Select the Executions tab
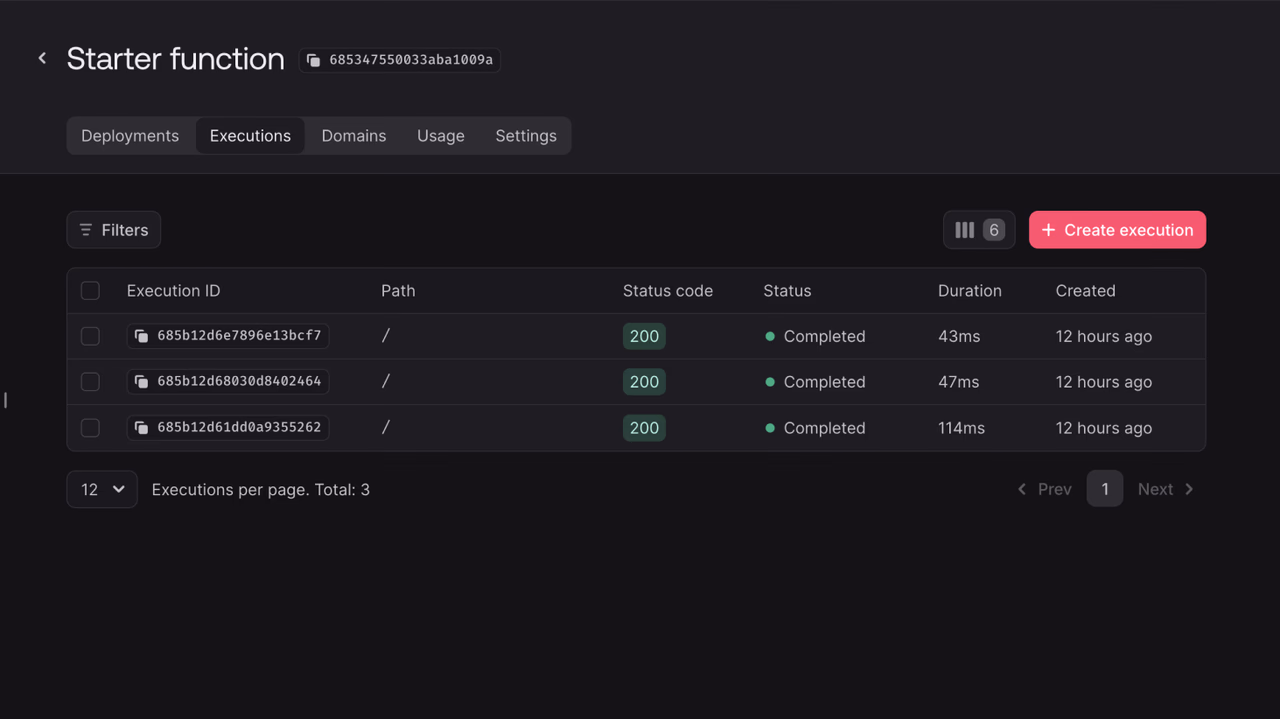1280x719 pixels. (x=250, y=136)
